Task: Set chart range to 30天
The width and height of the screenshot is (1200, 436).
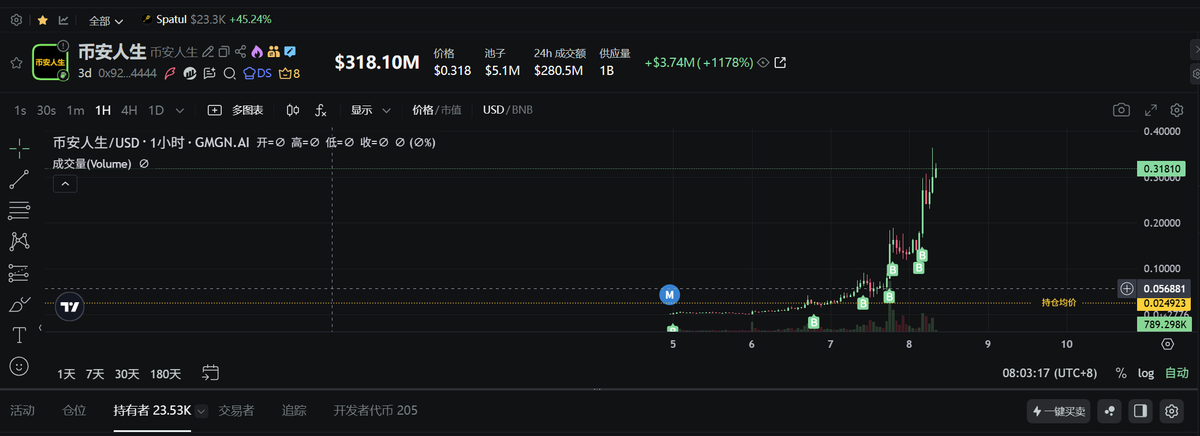Action: tap(127, 373)
